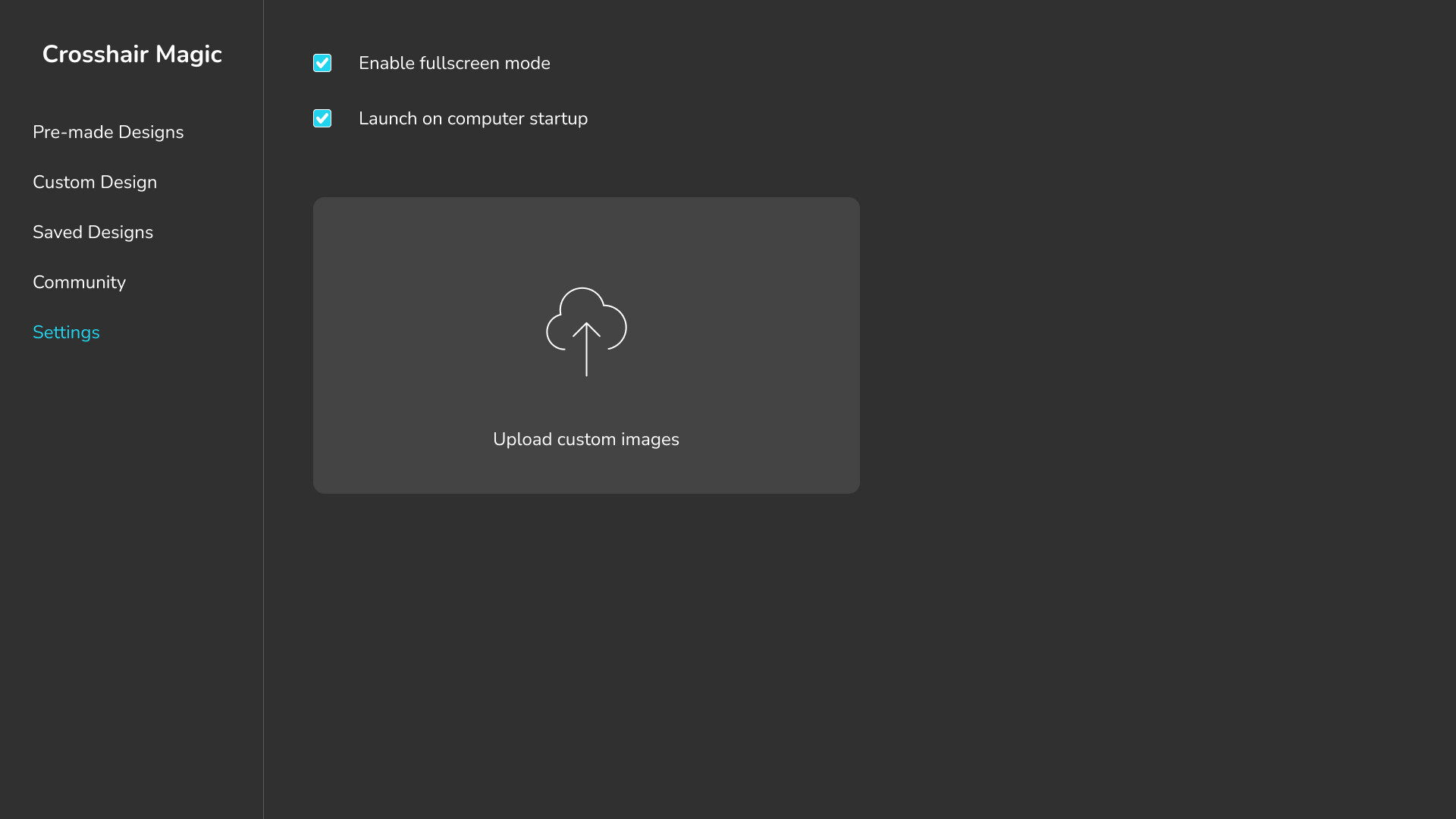Navigate to Saved Designs
Screen dimensions: 1456x819
(x=93, y=232)
